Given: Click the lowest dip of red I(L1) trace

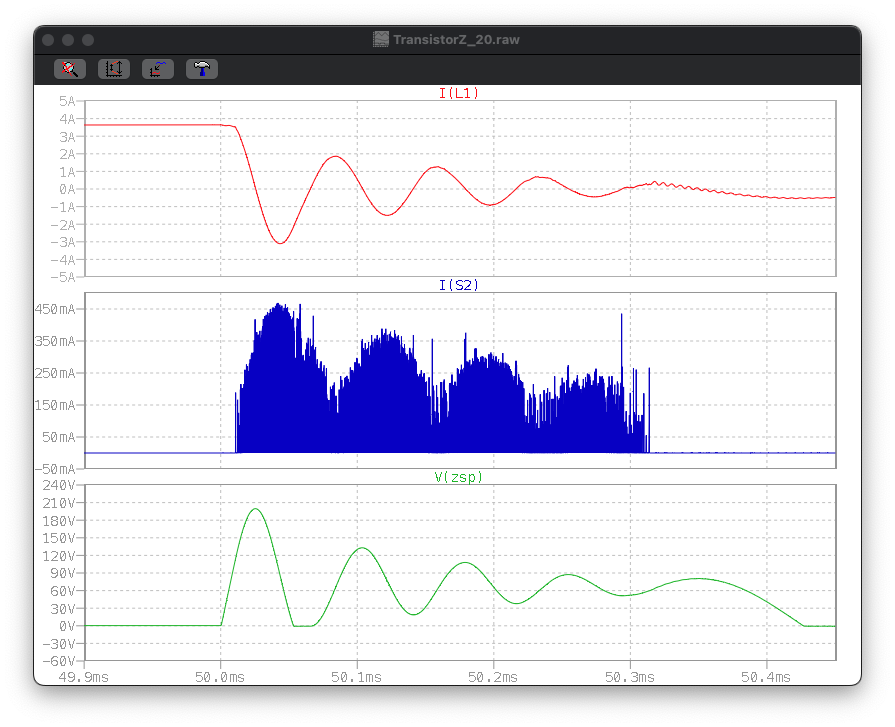Looking at the screenshot, I should point(282,243).
